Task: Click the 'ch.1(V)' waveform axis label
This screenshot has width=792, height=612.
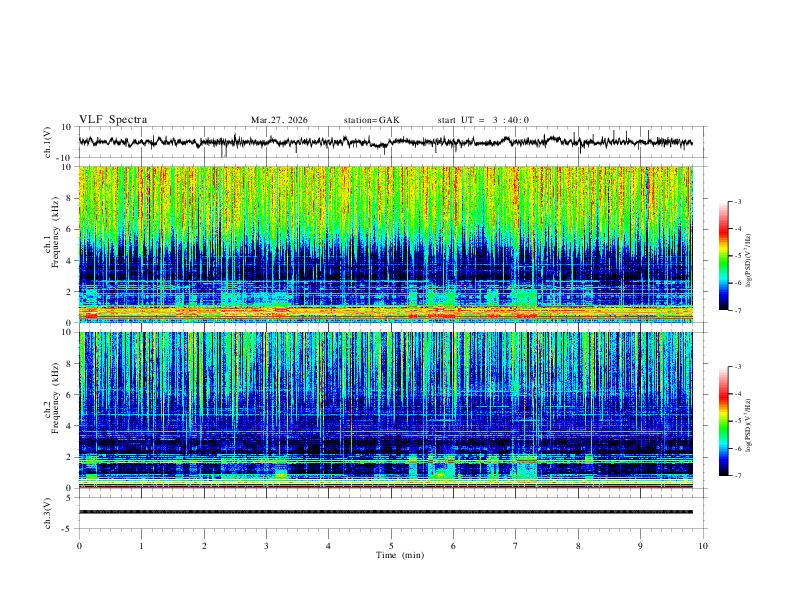Action: point(48,142)
